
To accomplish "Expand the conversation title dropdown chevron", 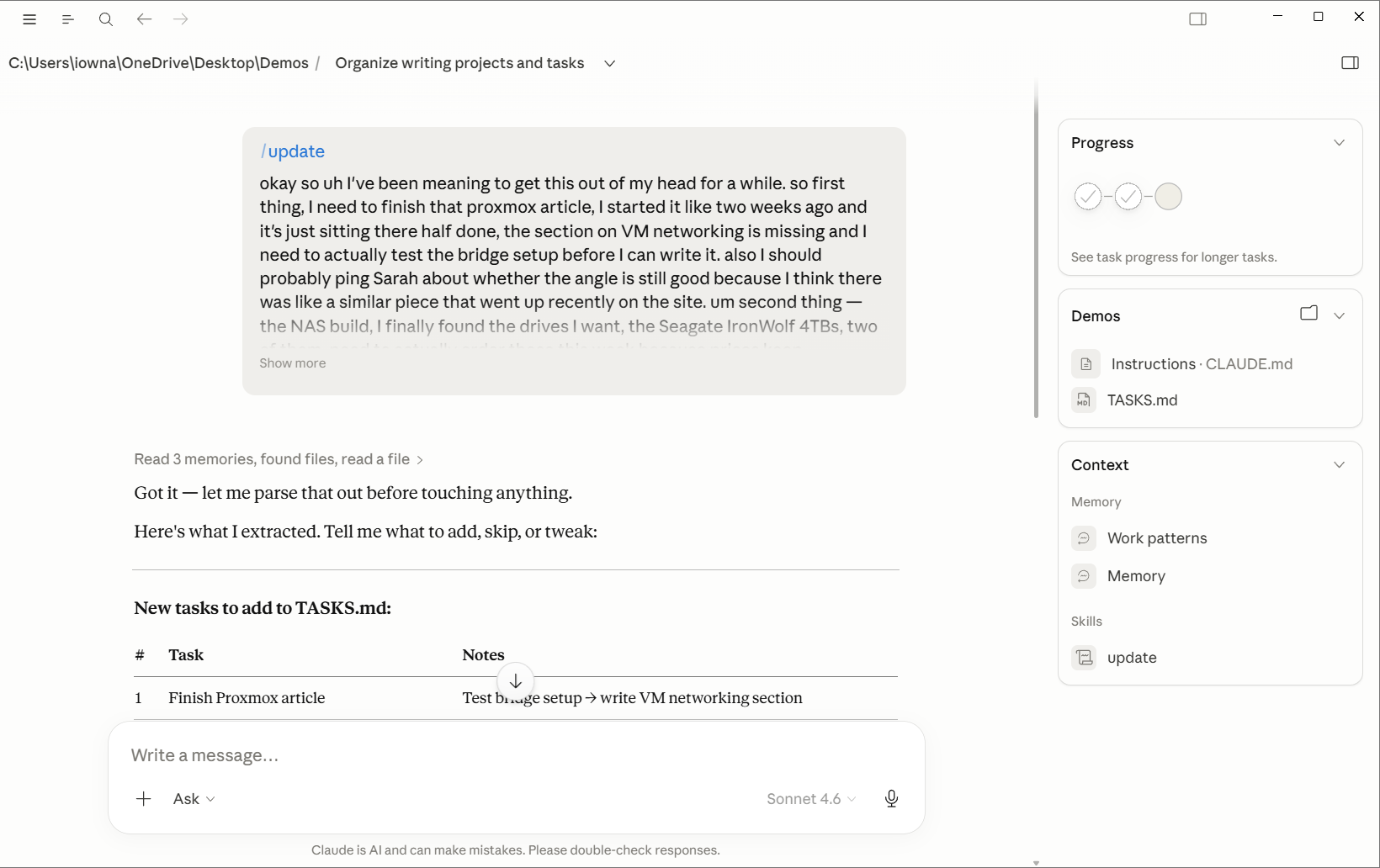I will pyautogui.click(x=610, y=63).
